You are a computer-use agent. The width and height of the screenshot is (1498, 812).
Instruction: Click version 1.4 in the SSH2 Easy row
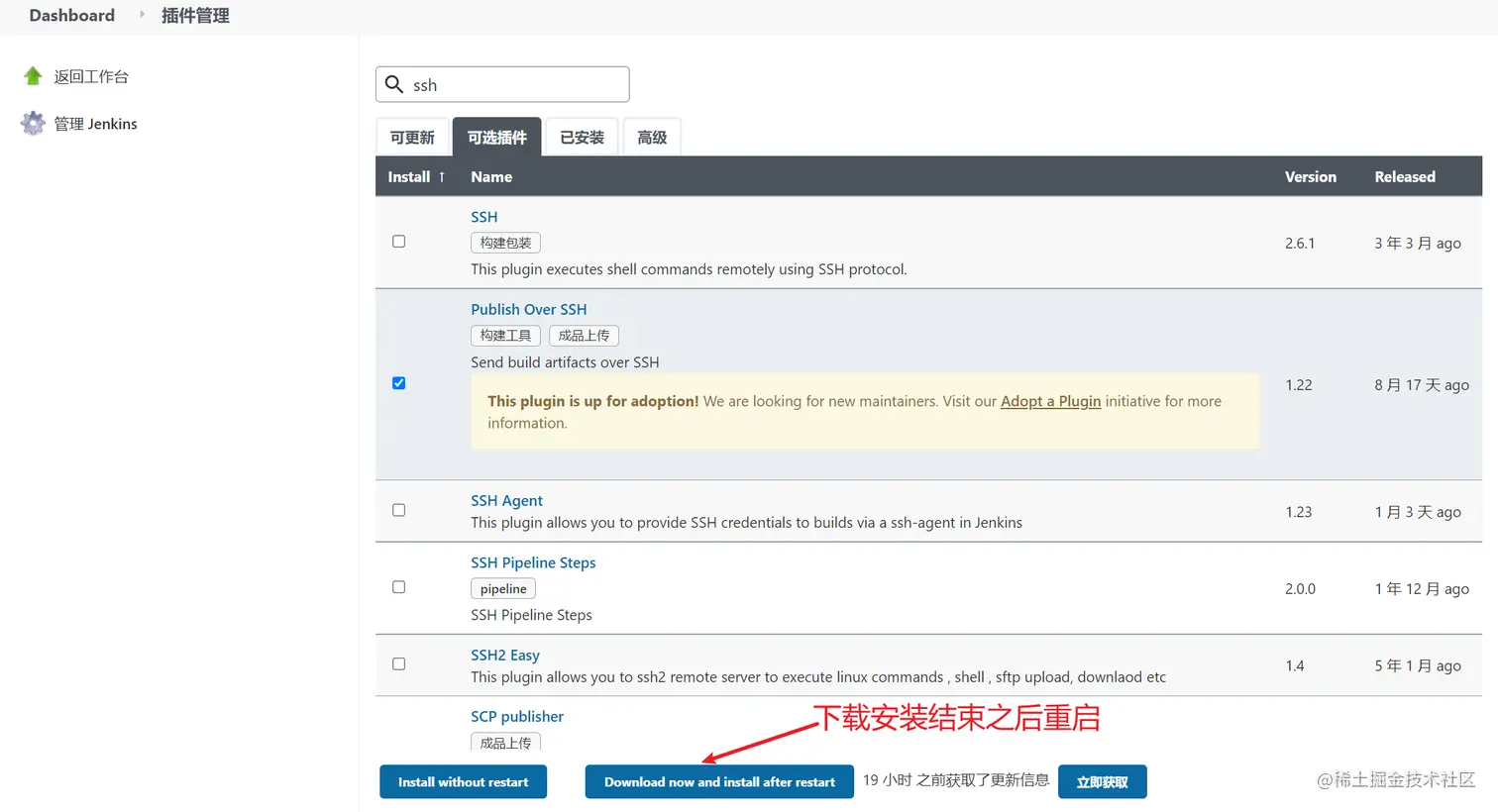tap(1295, 665)
